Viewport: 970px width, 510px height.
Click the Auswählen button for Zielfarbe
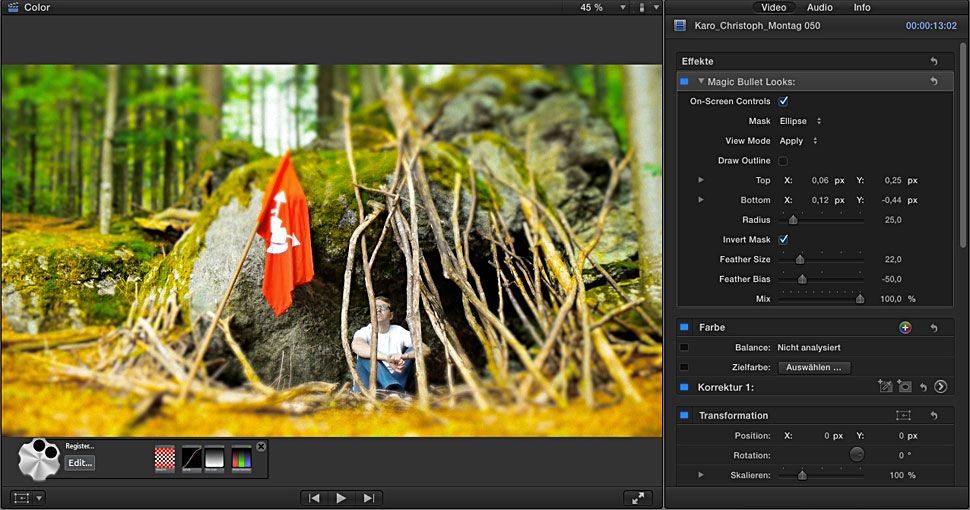tap(814, 367)
